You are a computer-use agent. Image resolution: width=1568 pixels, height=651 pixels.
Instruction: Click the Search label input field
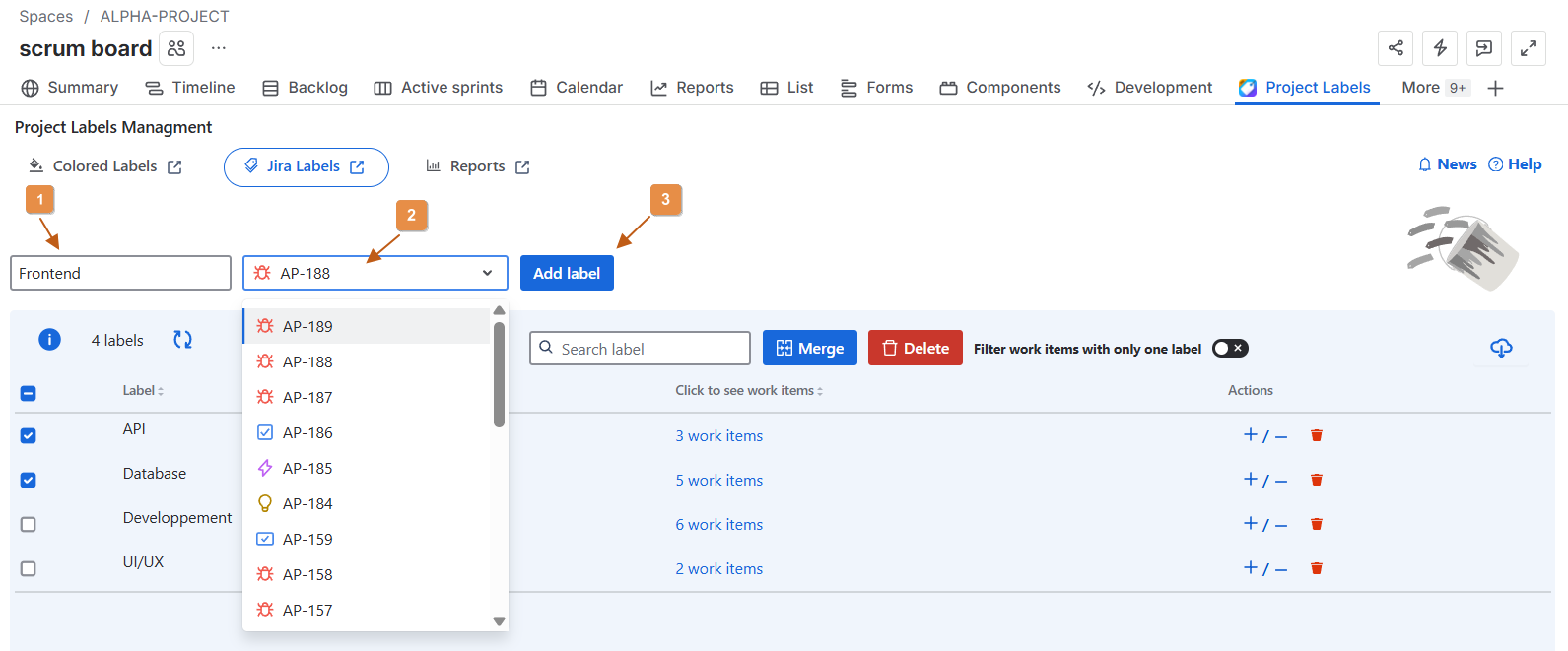click(x=641, y=348)
